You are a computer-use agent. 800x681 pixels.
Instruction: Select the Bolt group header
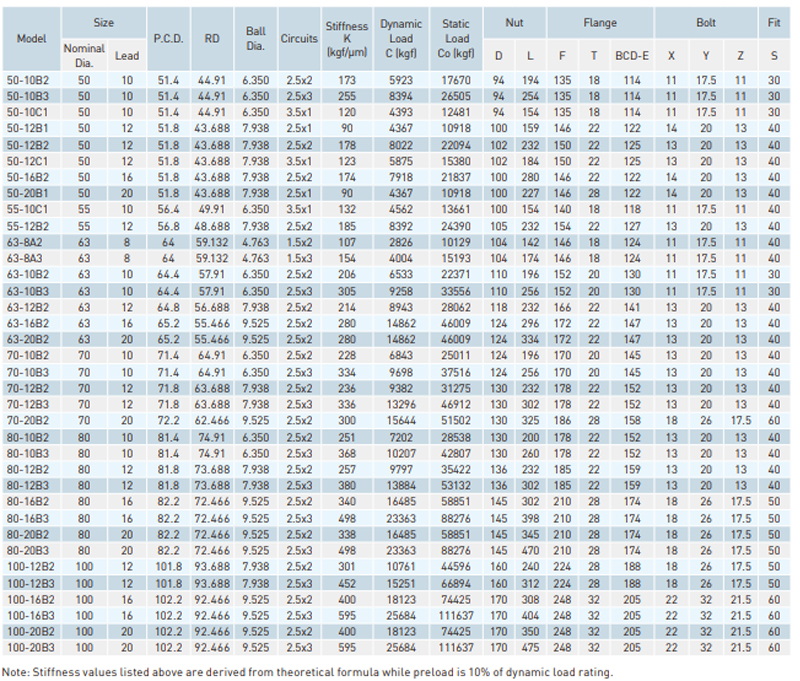[x=706, y=22]
